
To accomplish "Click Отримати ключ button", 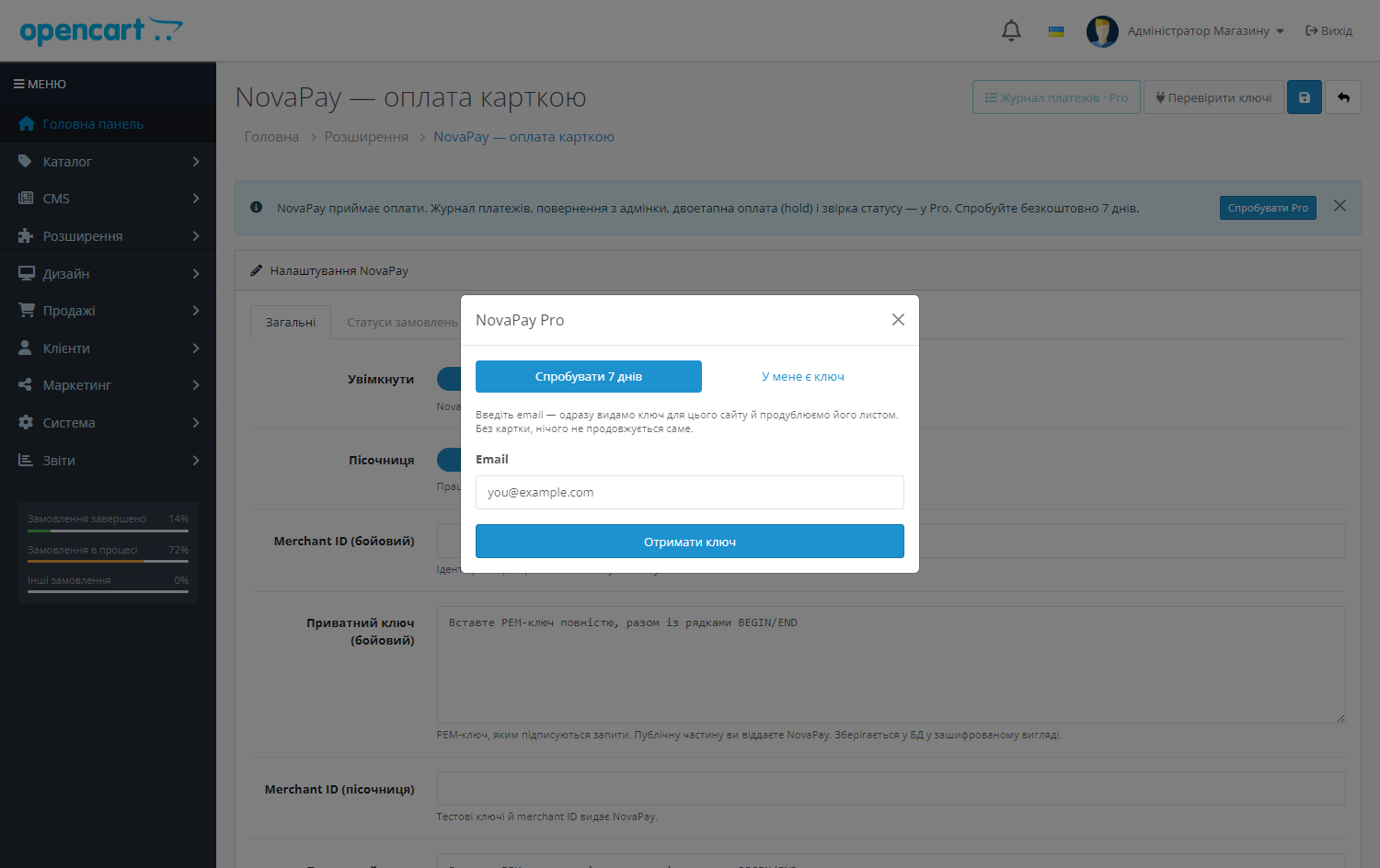I will pos(690,542).
